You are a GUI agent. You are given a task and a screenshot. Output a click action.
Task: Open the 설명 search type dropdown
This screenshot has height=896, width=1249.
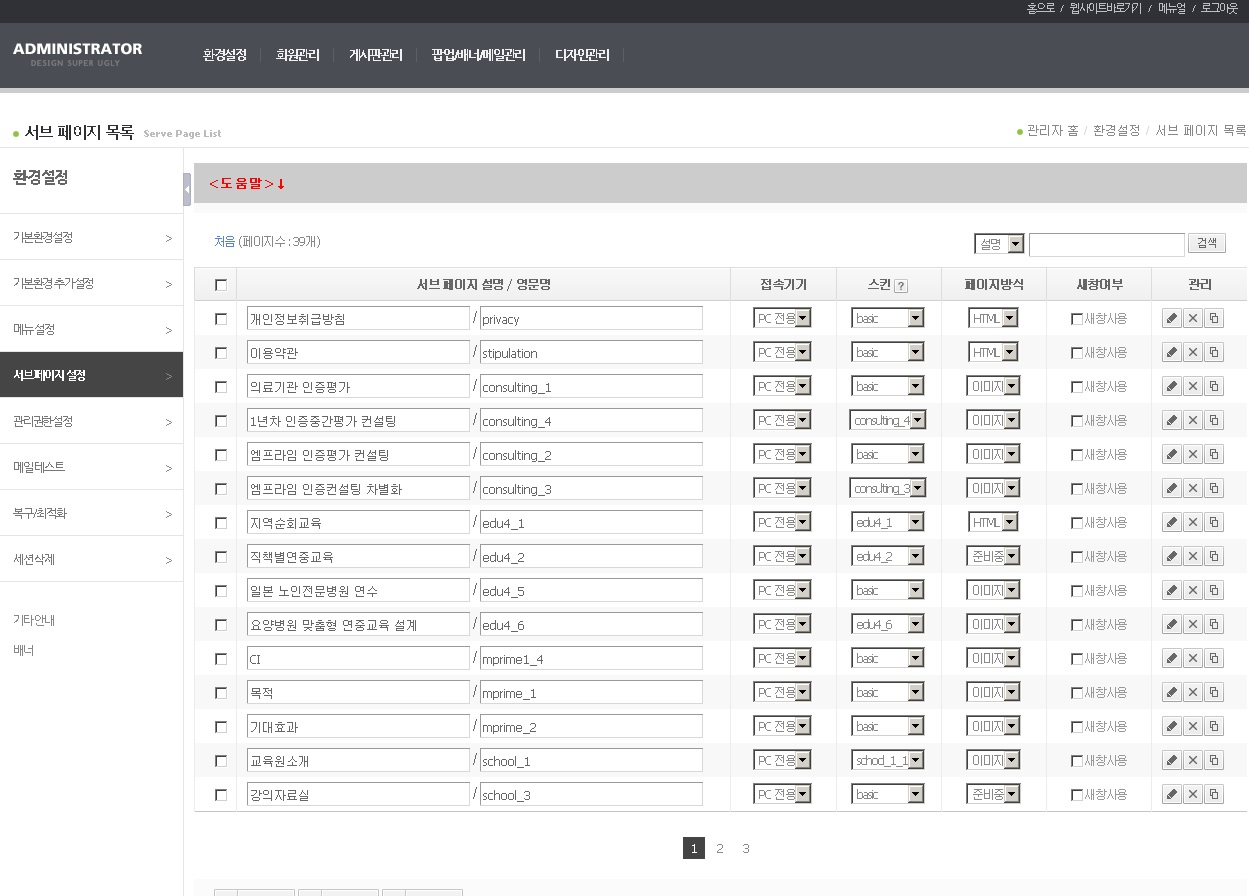tap(999, 244)
